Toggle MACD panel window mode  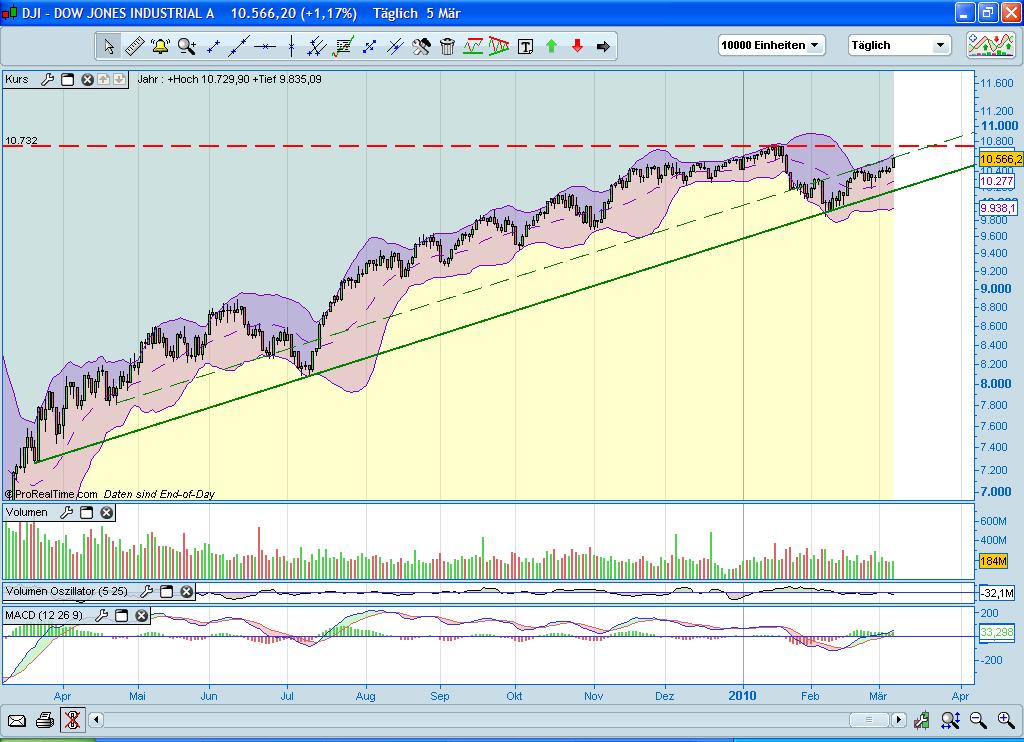tap(121, 615)
